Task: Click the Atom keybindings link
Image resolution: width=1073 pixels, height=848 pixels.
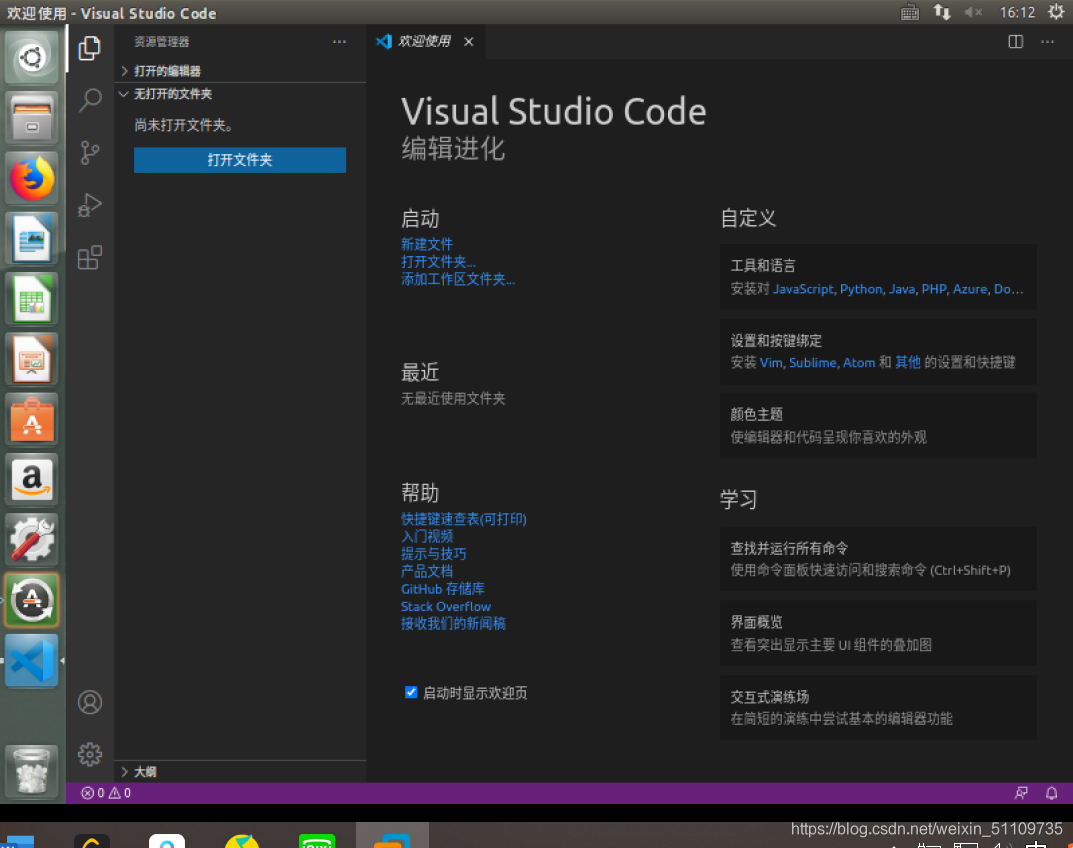Action: [859, 363]
